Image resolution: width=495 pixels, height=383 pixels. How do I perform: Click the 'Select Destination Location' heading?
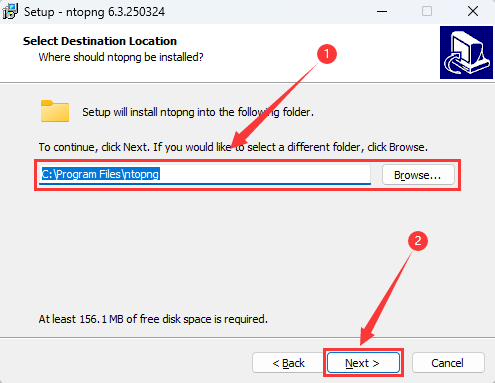[100, 41]
